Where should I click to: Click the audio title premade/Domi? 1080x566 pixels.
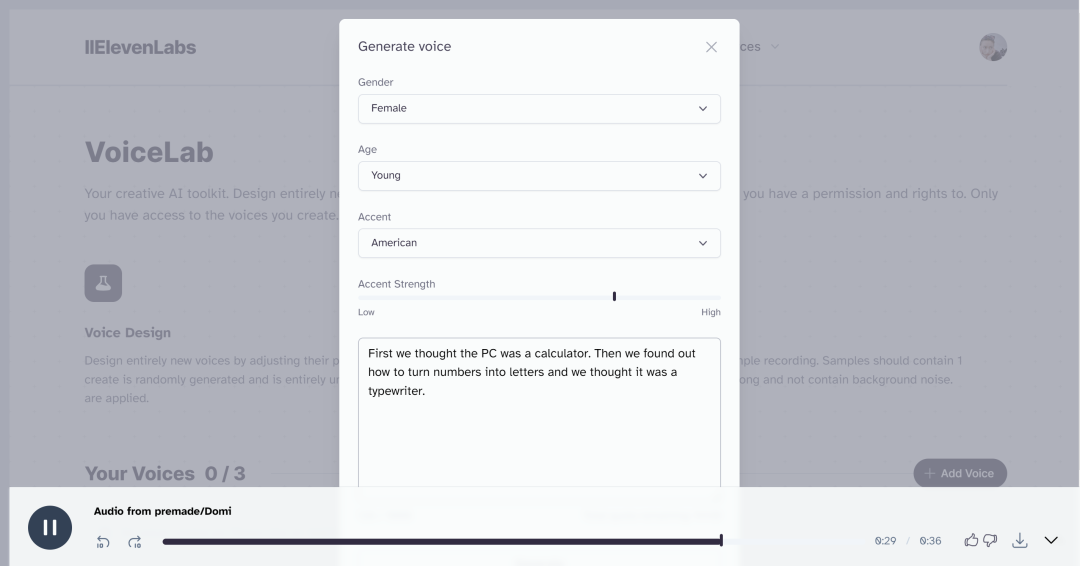coord(162,511)
